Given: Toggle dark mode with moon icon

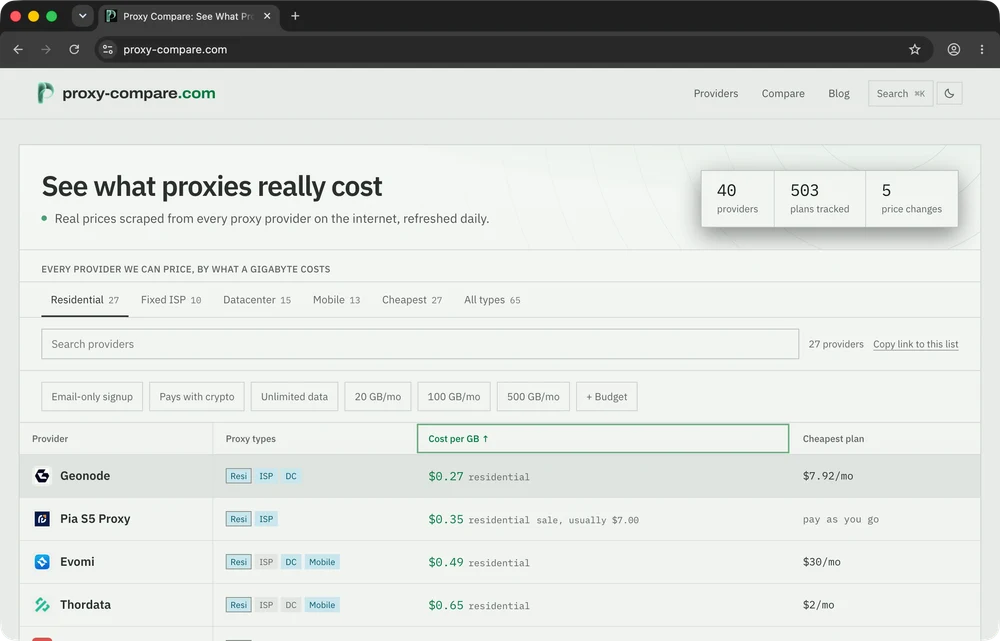Looking at the screenshot, I should [949, 93].
